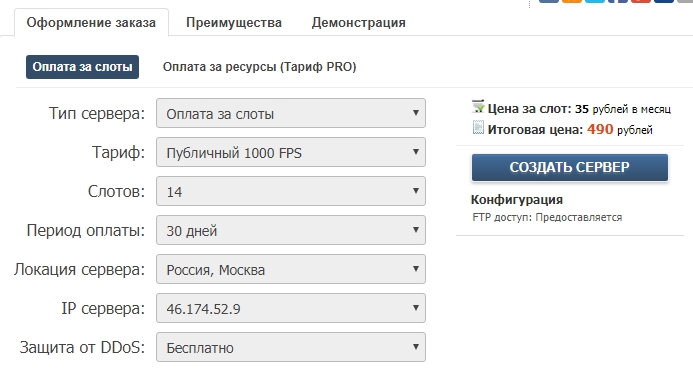Expand the Тариф combo box

coord(291,152)
